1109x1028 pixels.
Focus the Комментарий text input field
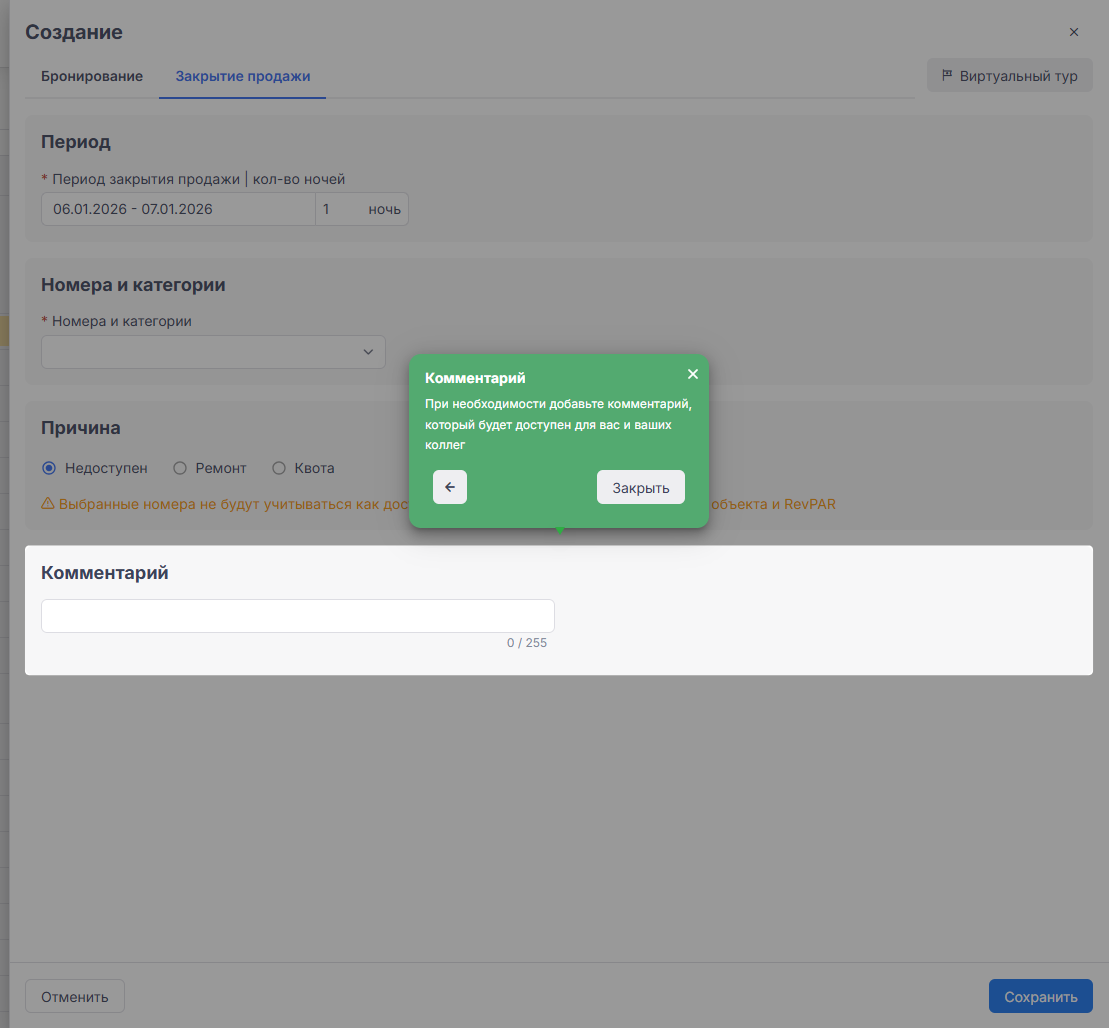tap(297, 616)
